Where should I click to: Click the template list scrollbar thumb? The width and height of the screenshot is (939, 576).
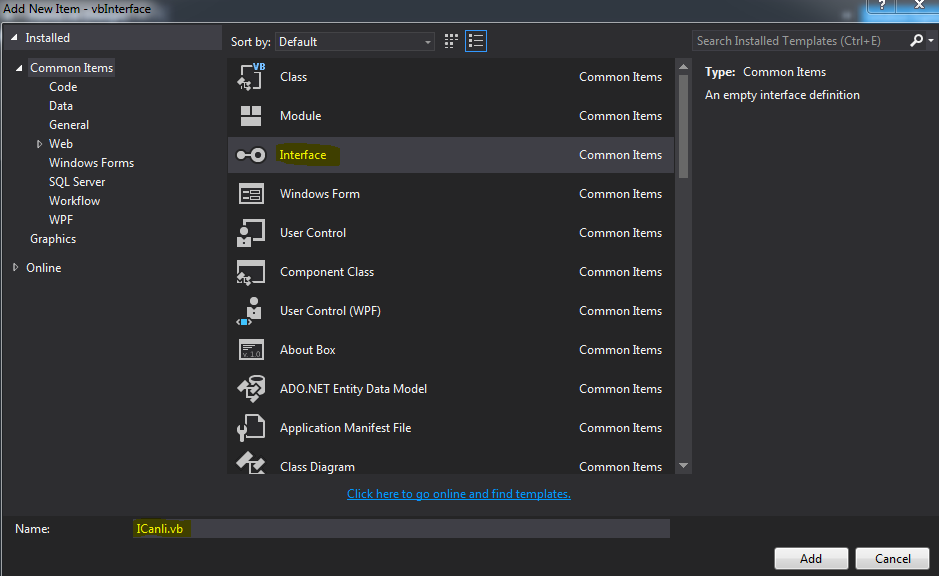click(x=683, y=125)
